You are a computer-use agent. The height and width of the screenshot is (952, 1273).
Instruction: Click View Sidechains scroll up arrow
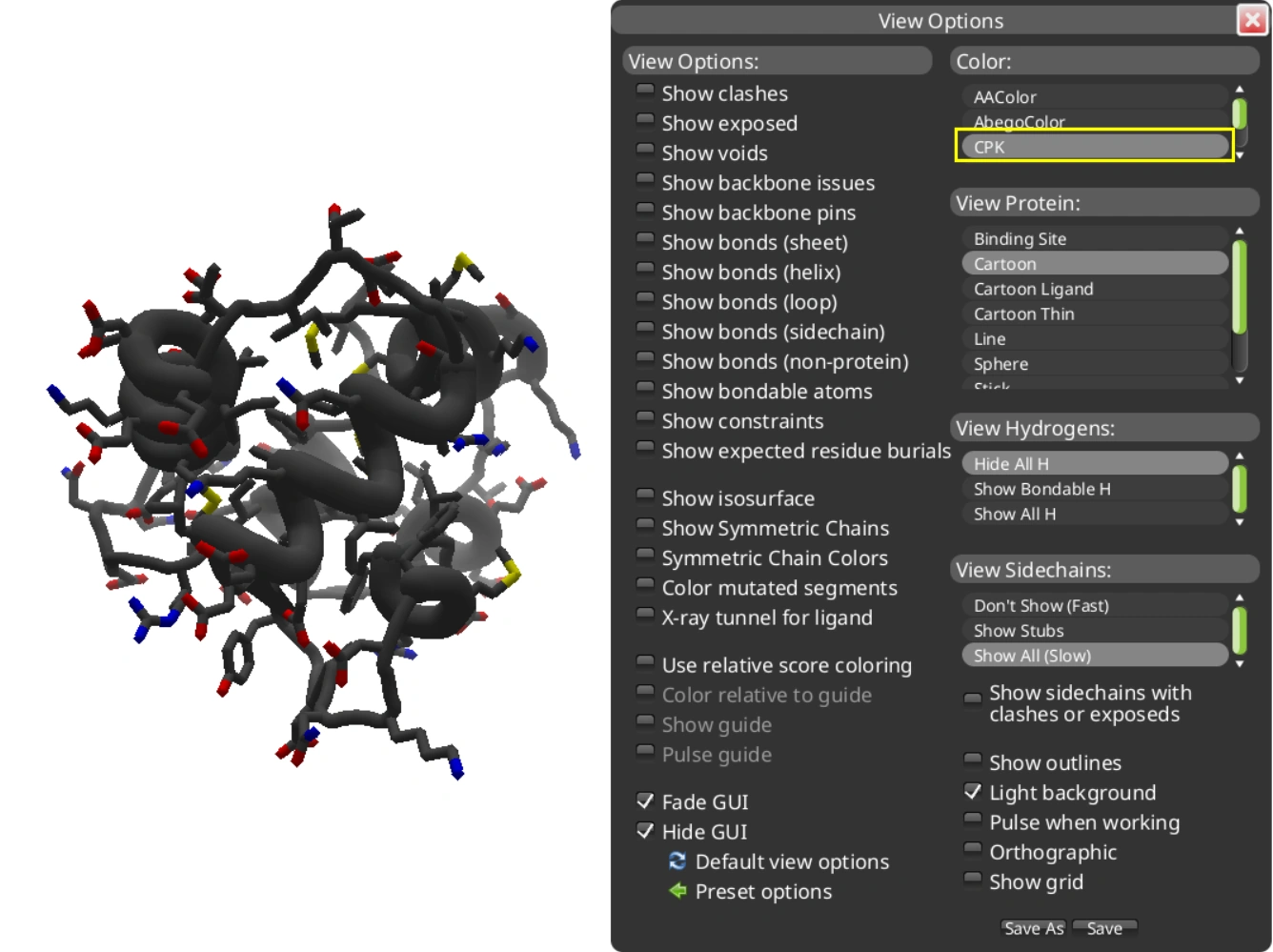coord(1240,598)
